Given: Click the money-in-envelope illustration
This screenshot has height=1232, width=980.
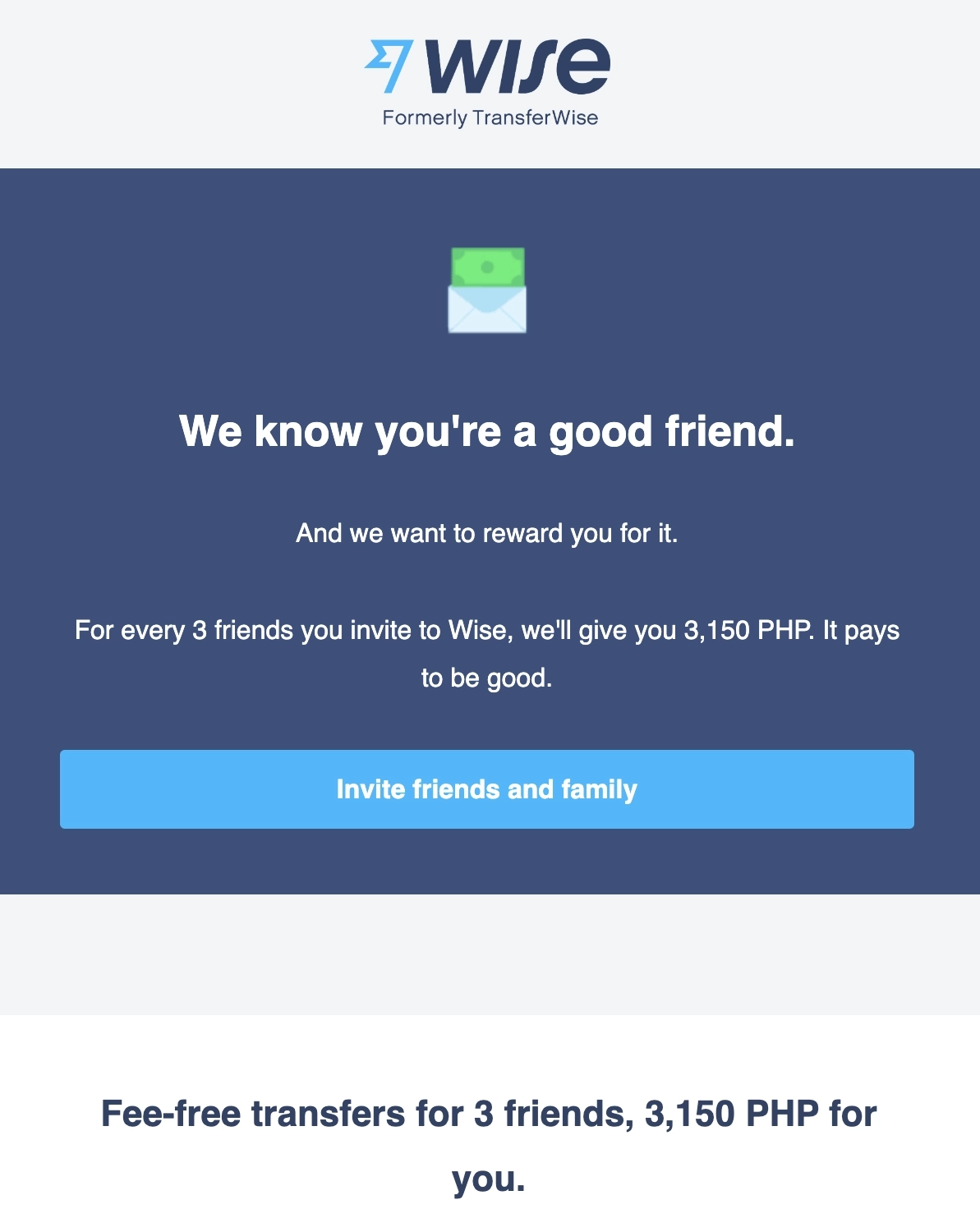Looking at the screenshot, I should 487,292.
